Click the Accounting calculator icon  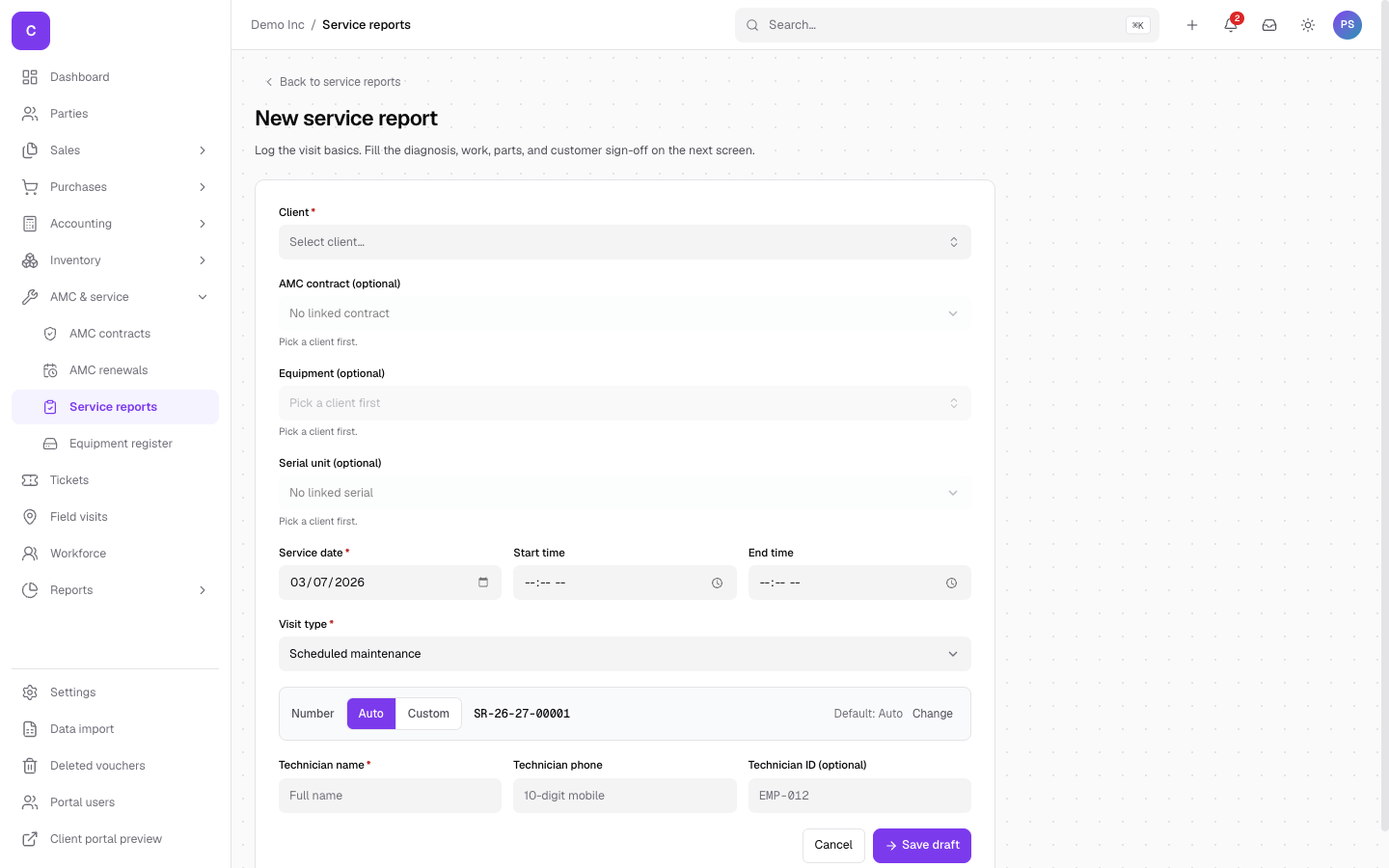(30, 224)
